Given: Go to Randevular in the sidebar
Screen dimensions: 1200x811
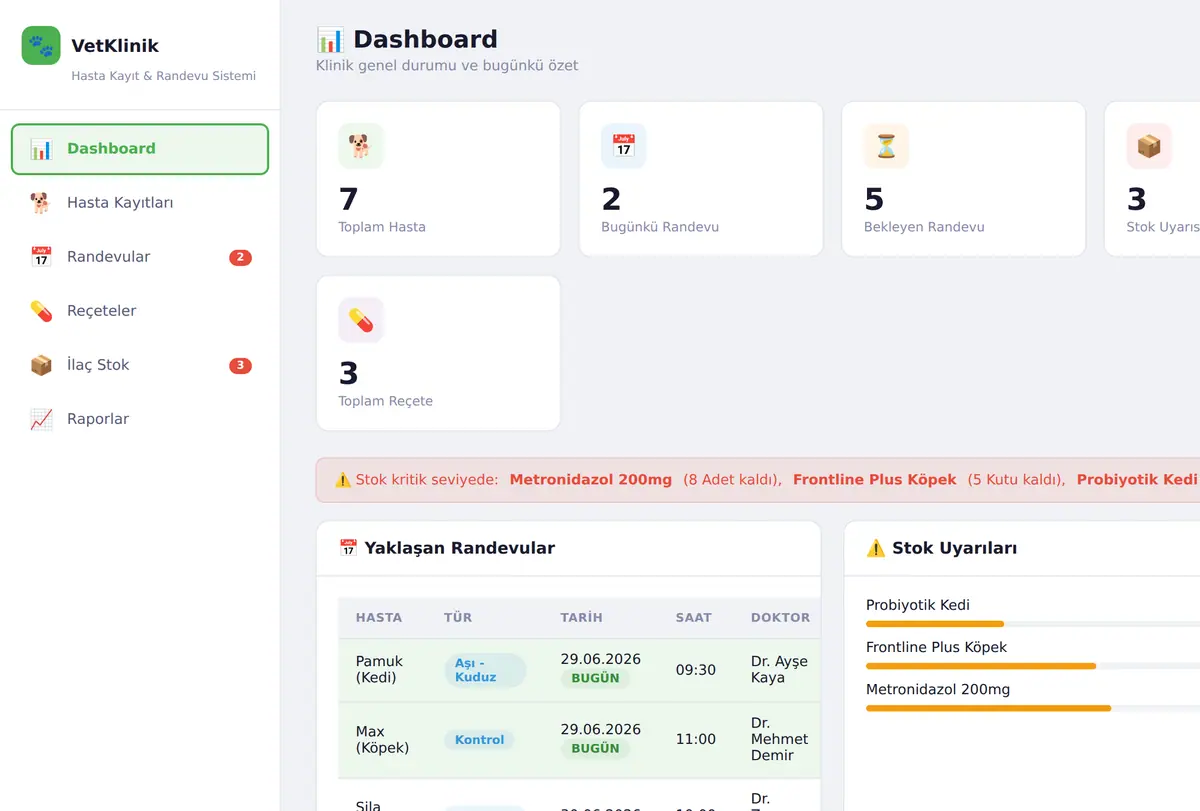Looking at the screenshot, I should click(140, 257).
